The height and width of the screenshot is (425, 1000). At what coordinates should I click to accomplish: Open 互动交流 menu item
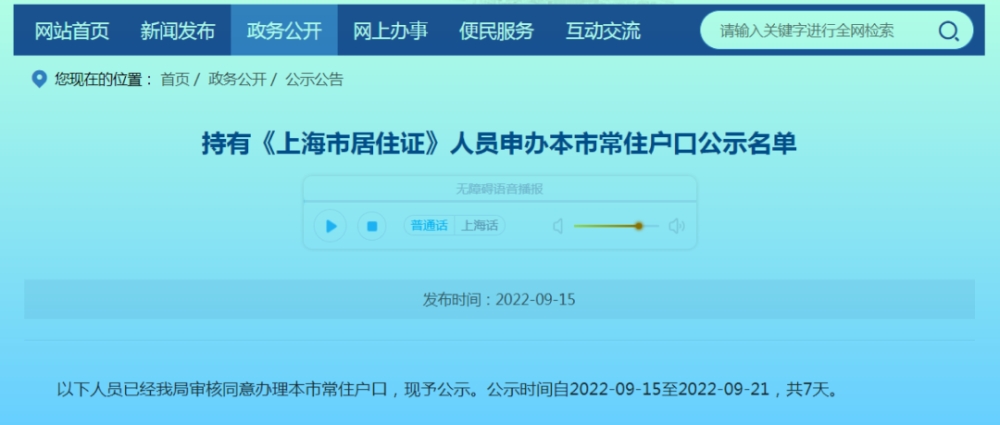(603, 31)
